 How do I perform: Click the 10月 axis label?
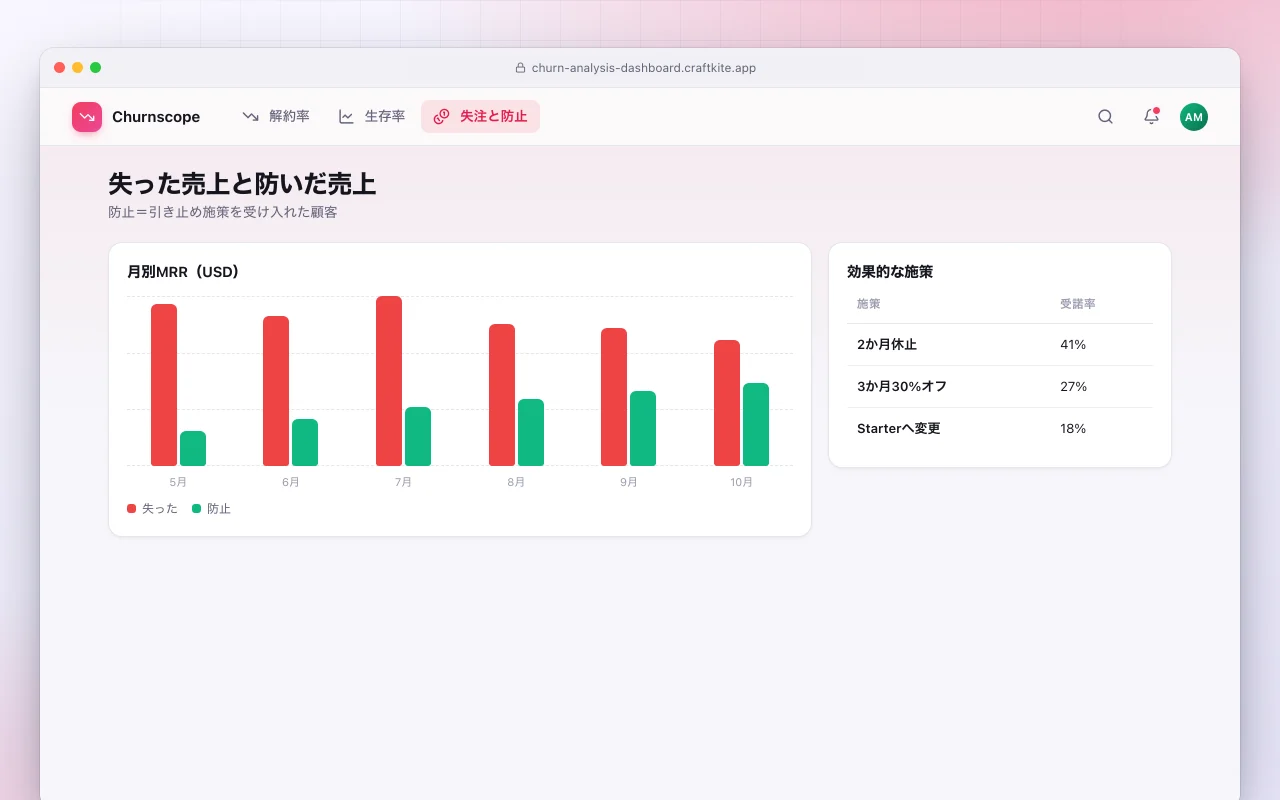(741, 482)
